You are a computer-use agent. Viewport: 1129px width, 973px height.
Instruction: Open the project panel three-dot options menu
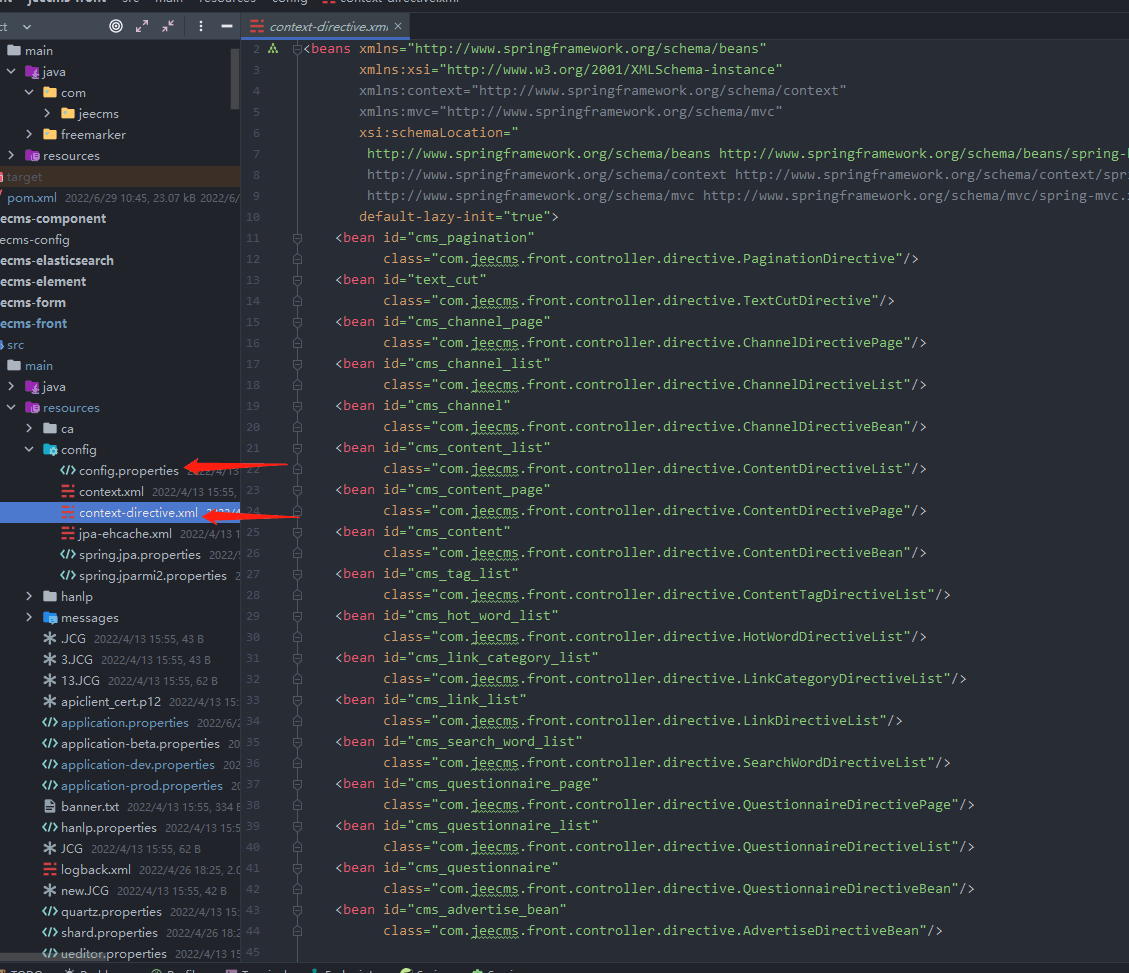pos(201,26)
